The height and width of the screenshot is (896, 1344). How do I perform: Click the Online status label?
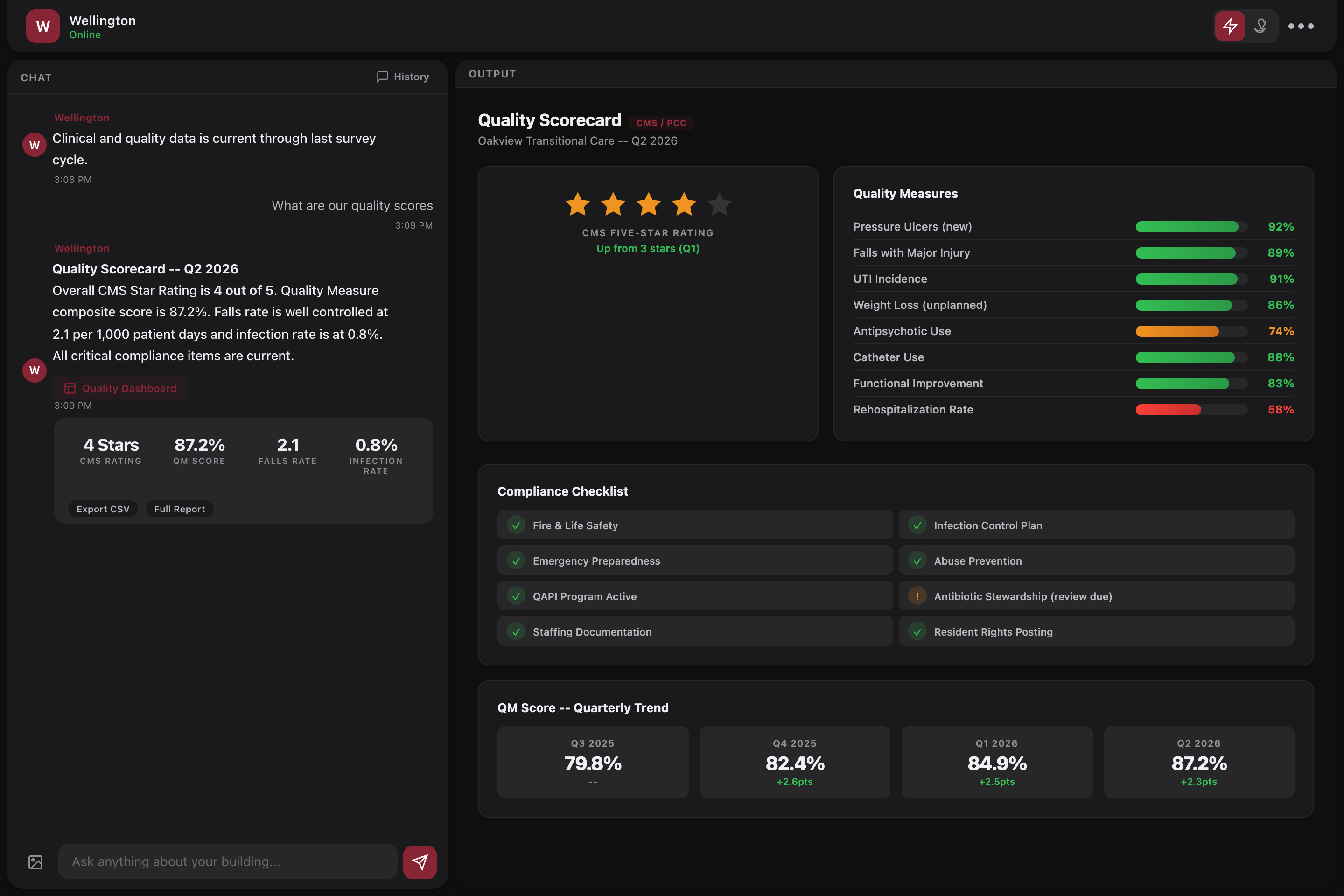[x=85, y=35]
